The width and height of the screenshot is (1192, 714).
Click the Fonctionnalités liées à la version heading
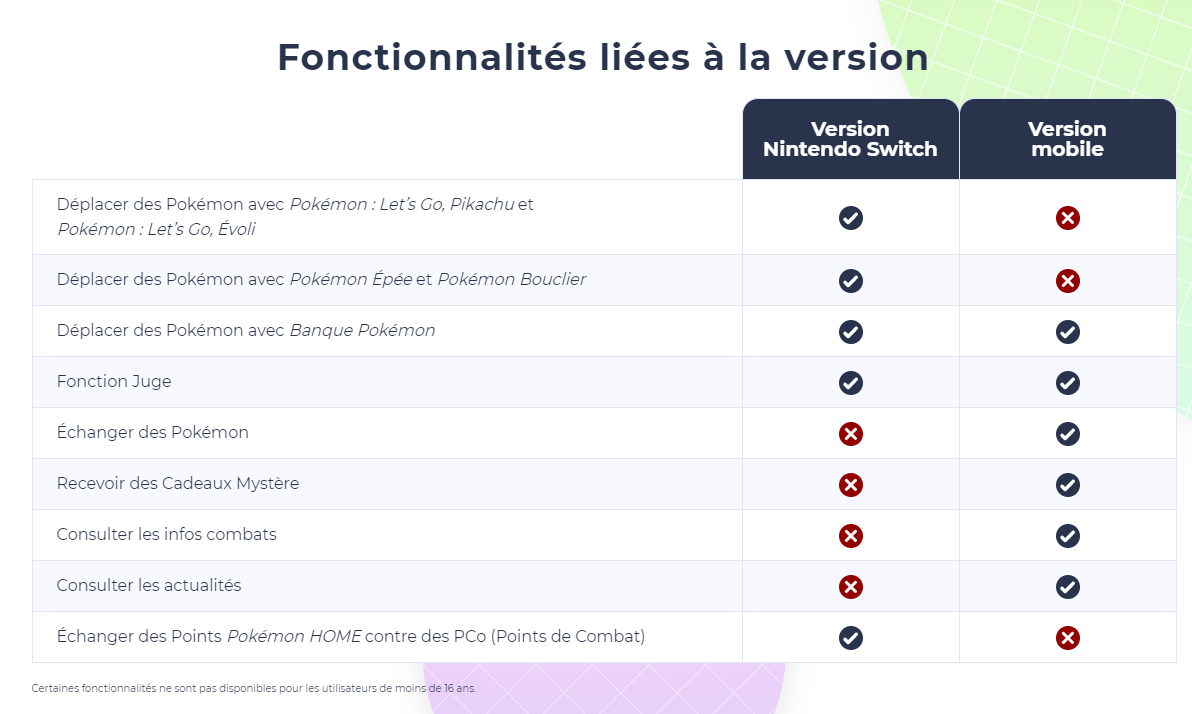[x=603, y=57]
